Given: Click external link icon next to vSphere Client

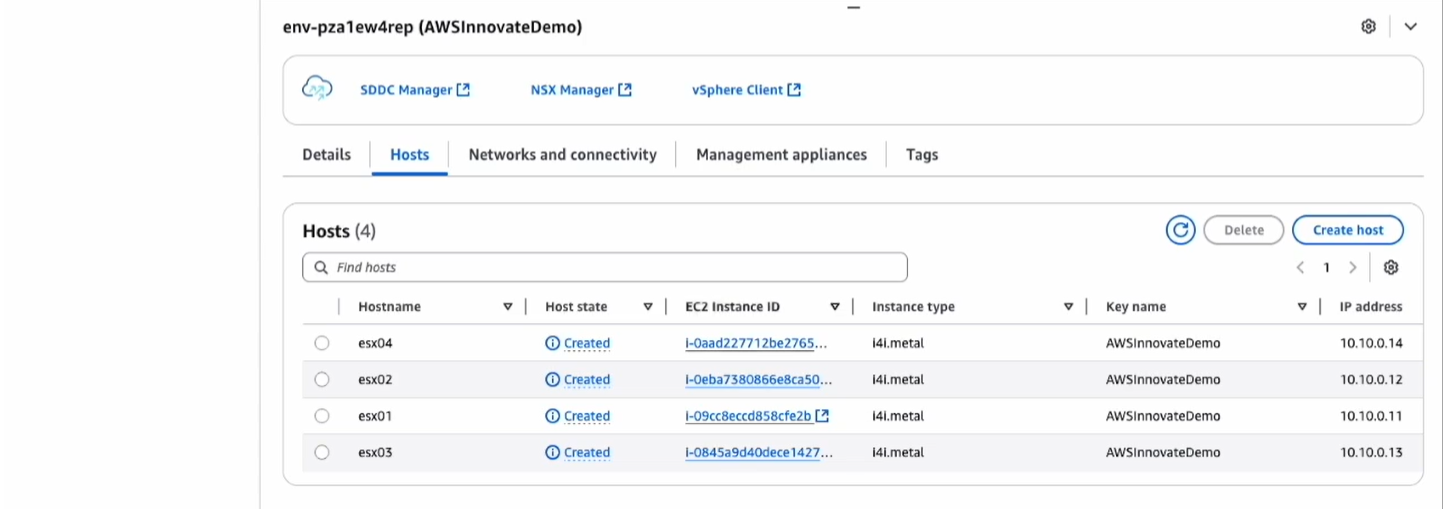Looking at the screenshot, I should (x=794, y=90).
